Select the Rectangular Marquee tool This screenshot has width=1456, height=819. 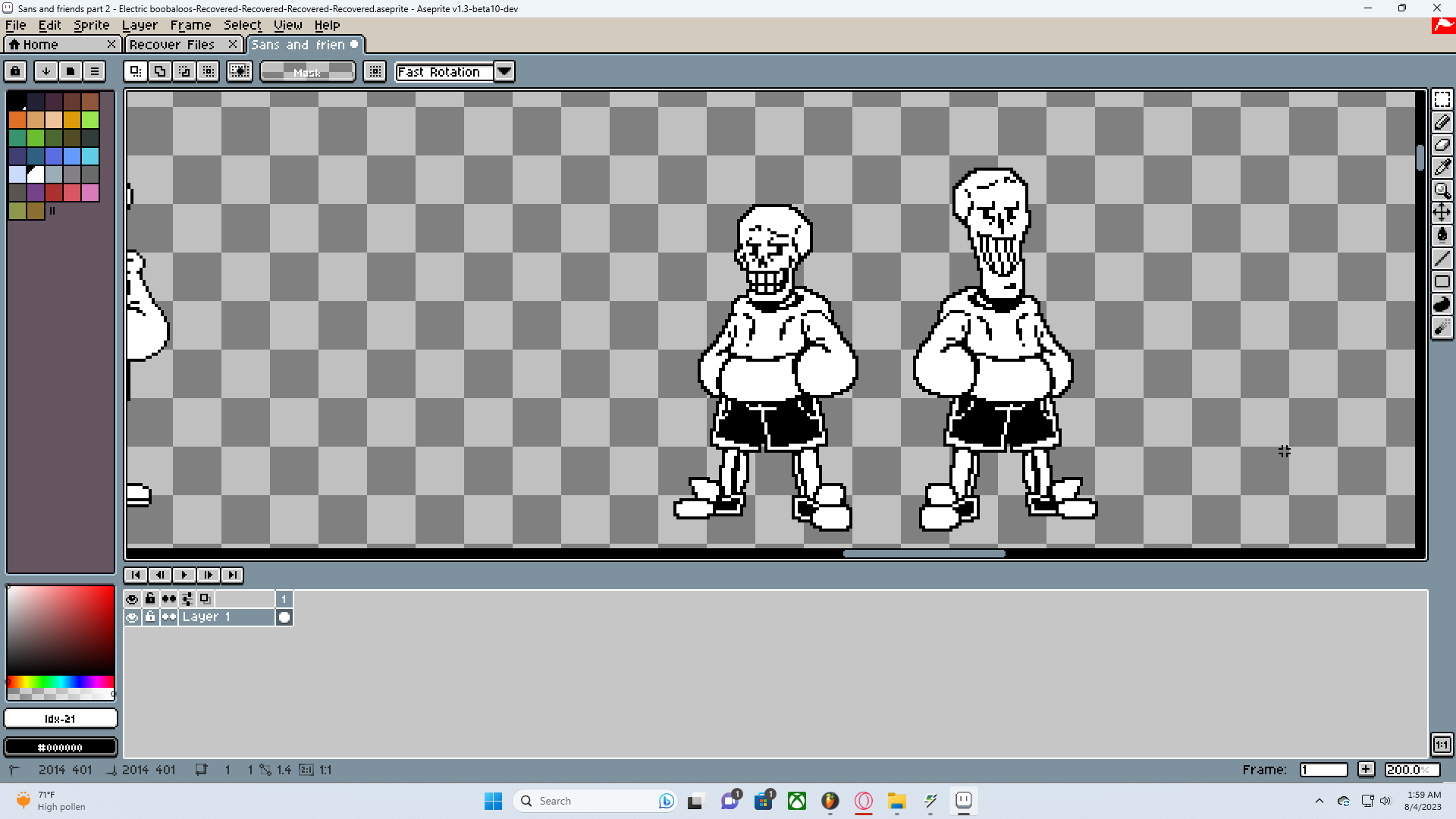click(1442, 99)
